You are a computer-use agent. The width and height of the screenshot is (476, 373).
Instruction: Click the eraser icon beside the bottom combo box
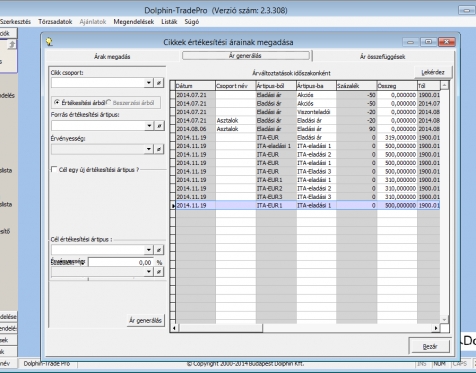click(159, 272)
